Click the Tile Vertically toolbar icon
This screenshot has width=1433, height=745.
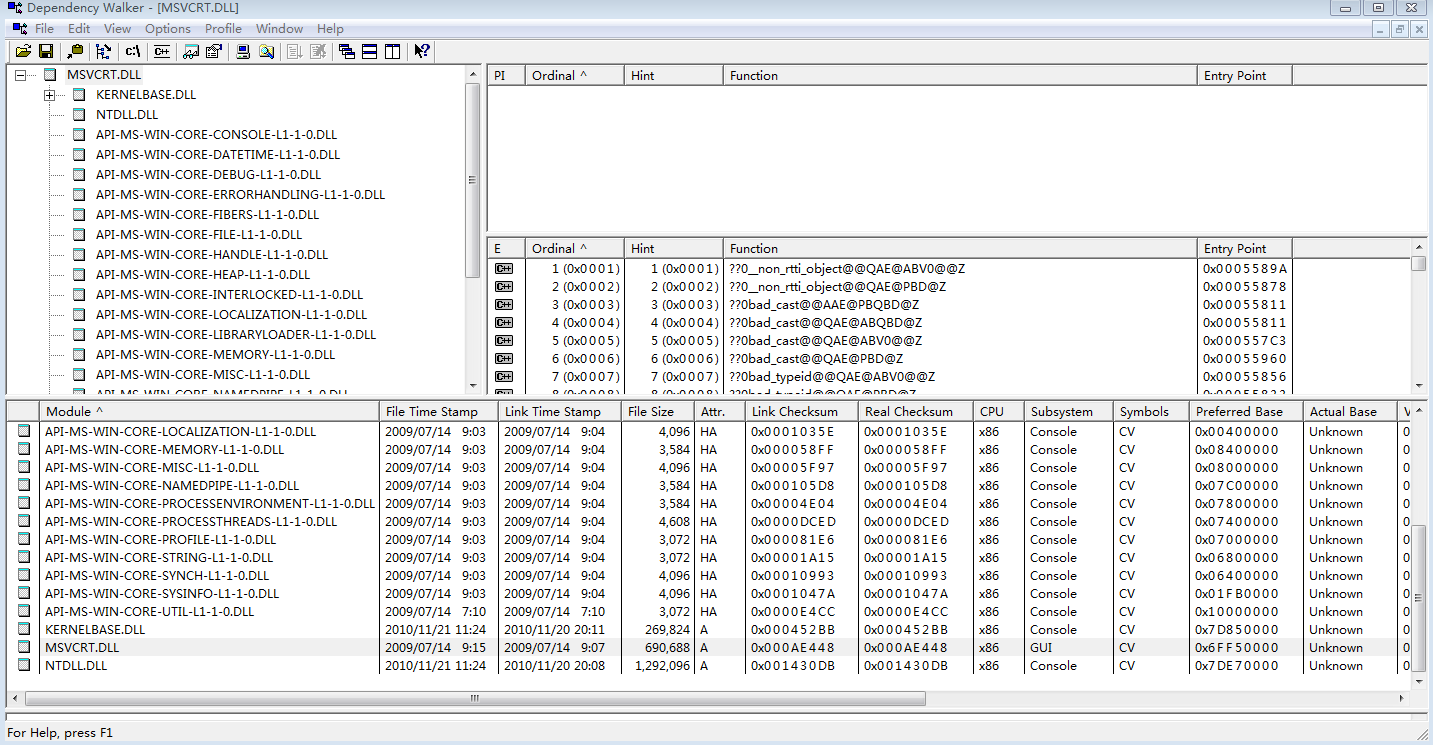(392, 51)
